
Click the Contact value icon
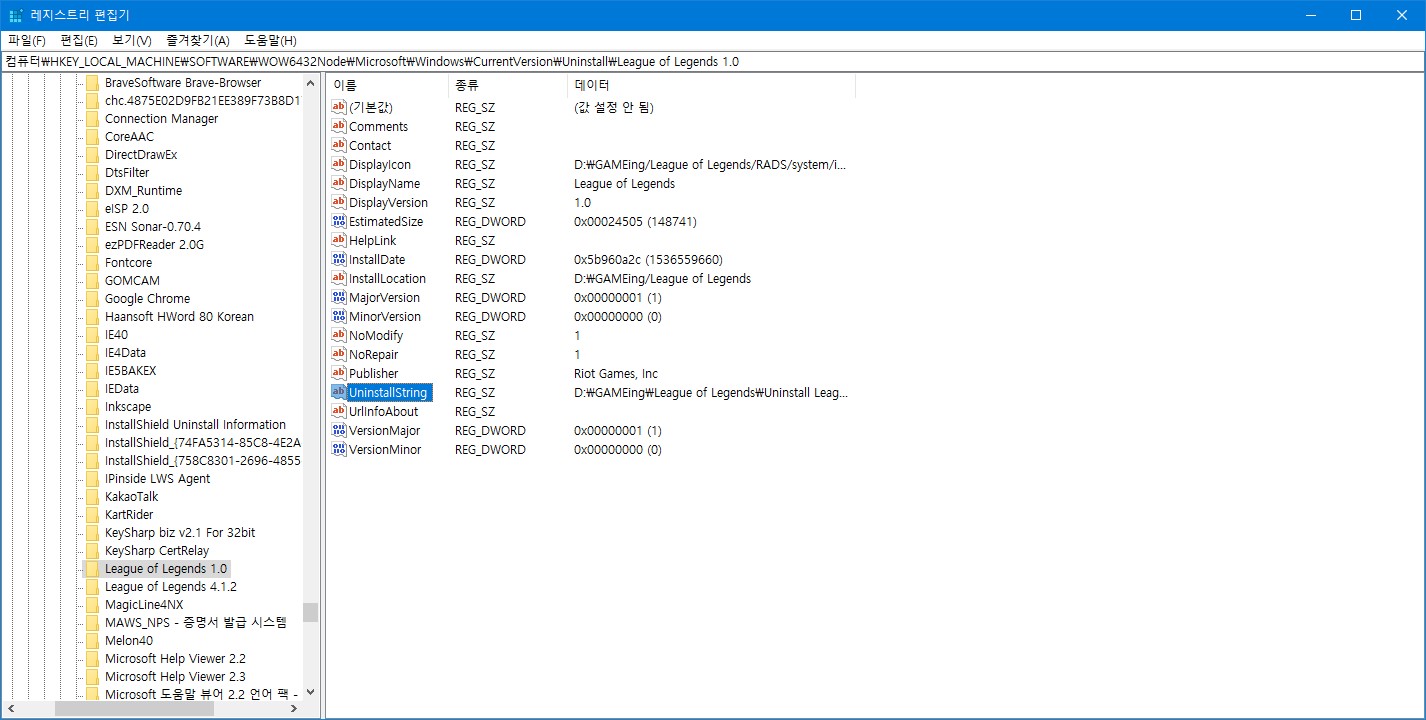point(339,145)
